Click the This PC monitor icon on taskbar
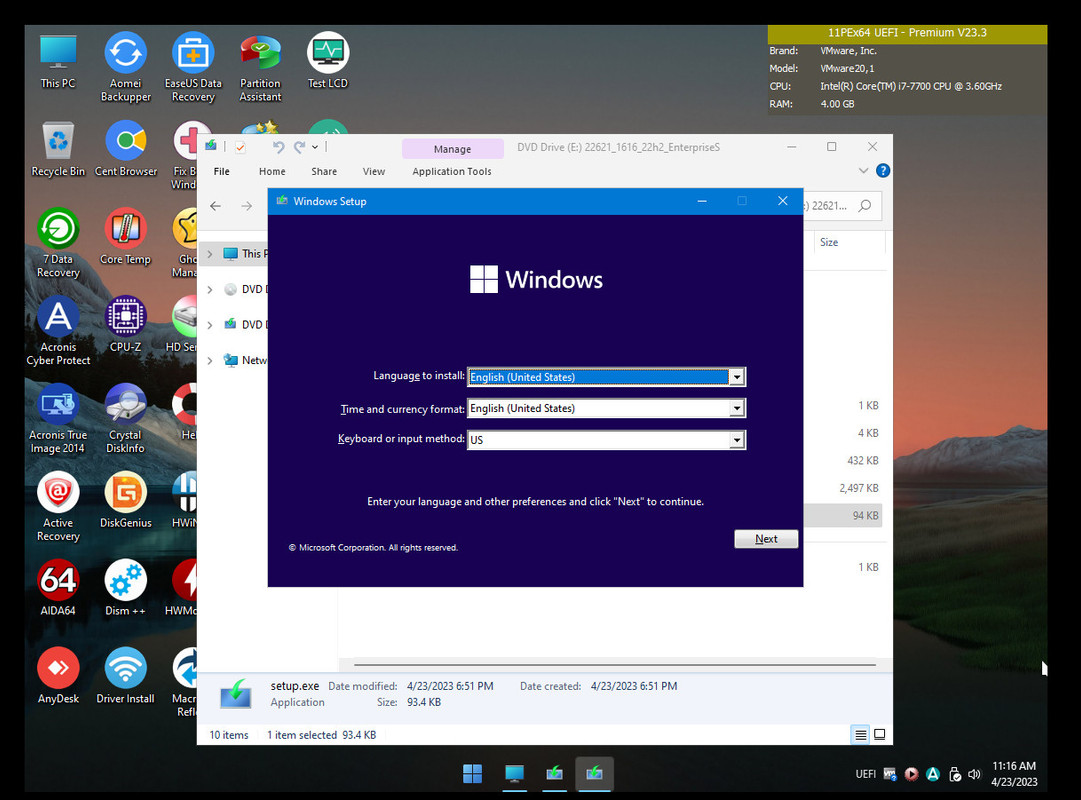Viewport: 1081px width, 800px height. (x=514, y=774)
